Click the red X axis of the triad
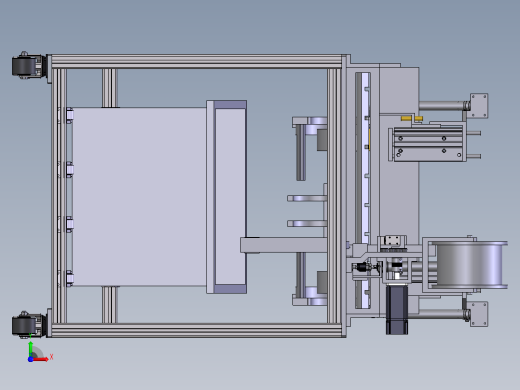Screen dimensions: 520x390 pos(41,359)
